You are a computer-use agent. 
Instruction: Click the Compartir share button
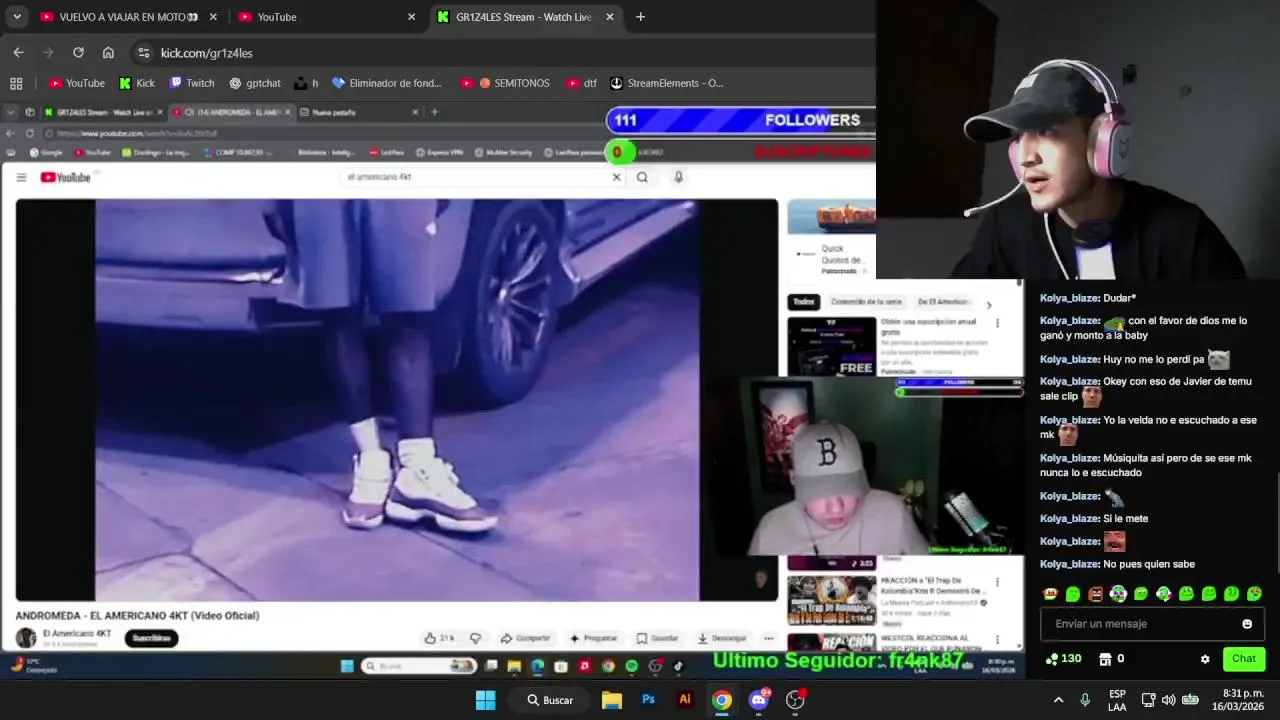click(526, 638)
